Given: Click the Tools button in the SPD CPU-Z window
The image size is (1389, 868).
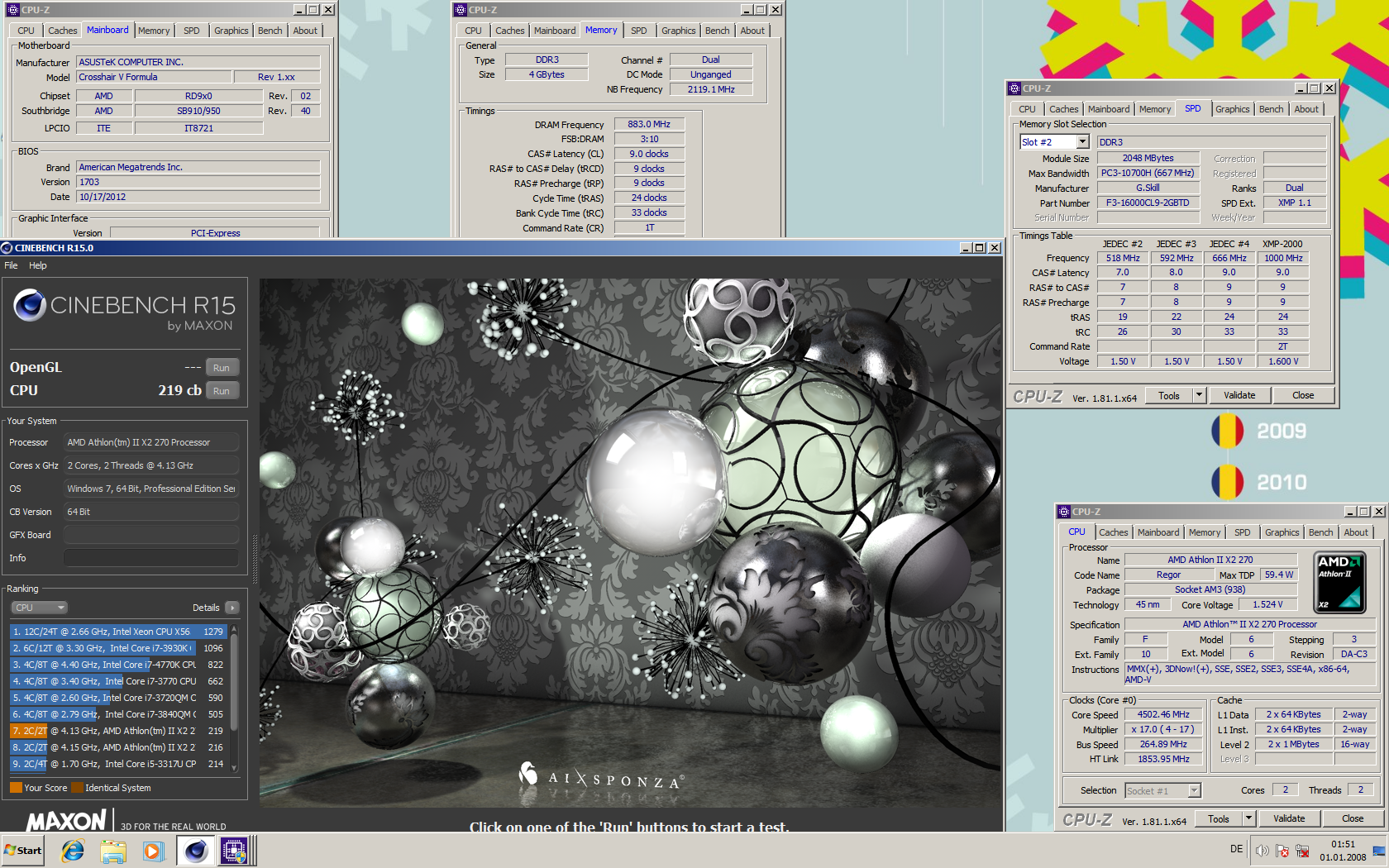Looking at the screenshot, I should pos(1169,395).
